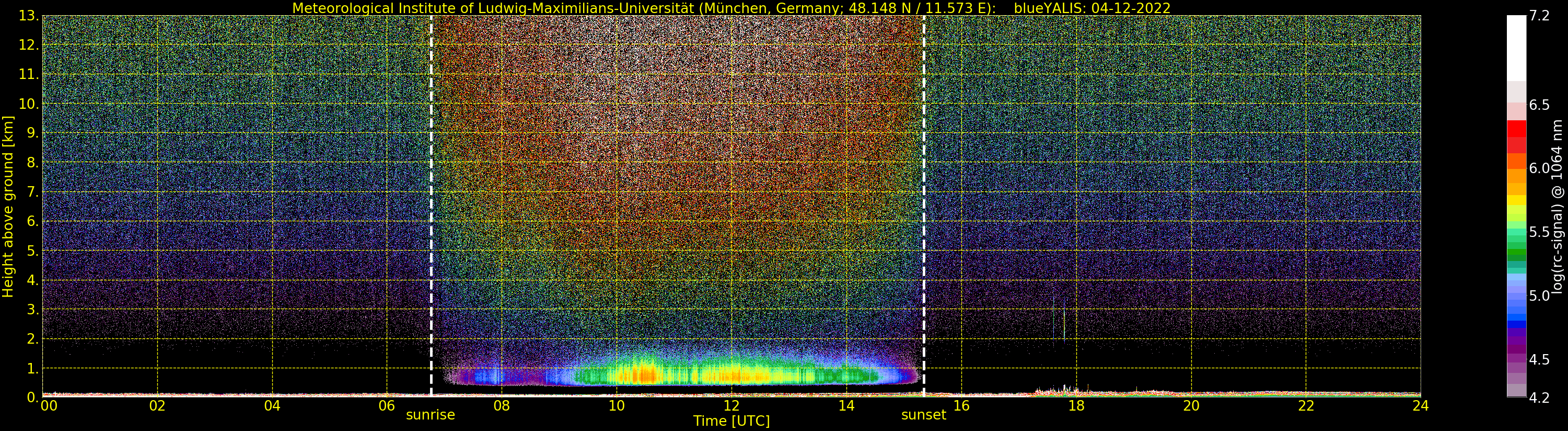
Task: Click time axis tick '02'
Action: click(x=157, y=405)
